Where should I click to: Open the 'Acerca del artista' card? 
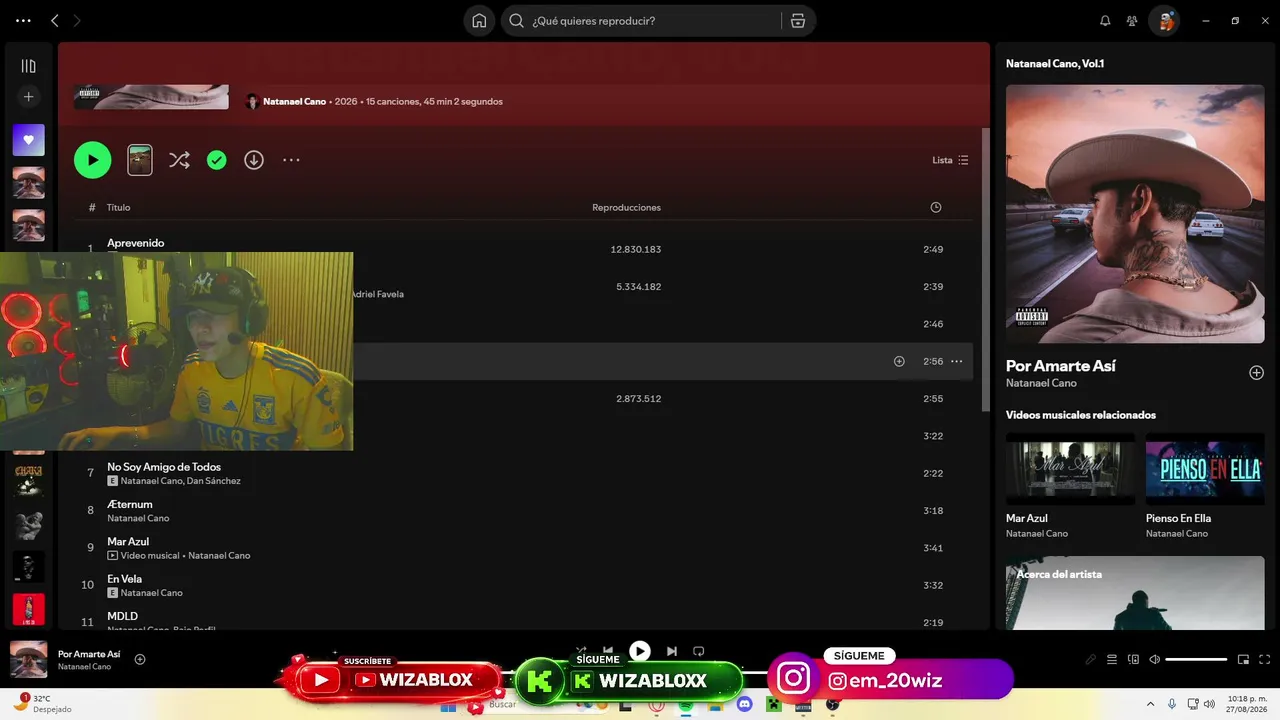(x=1135, y=593)
